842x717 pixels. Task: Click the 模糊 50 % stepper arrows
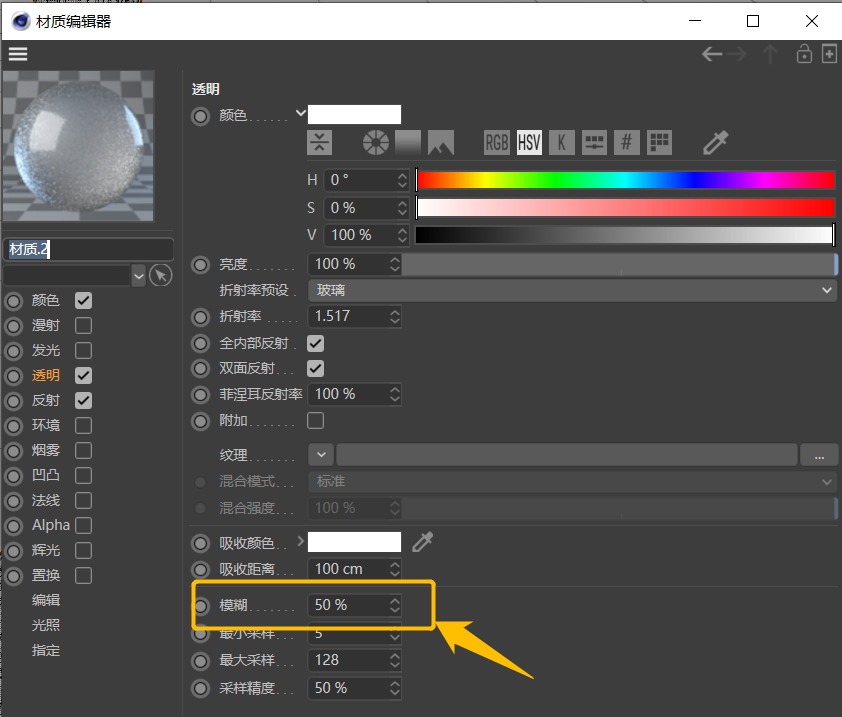395,606
